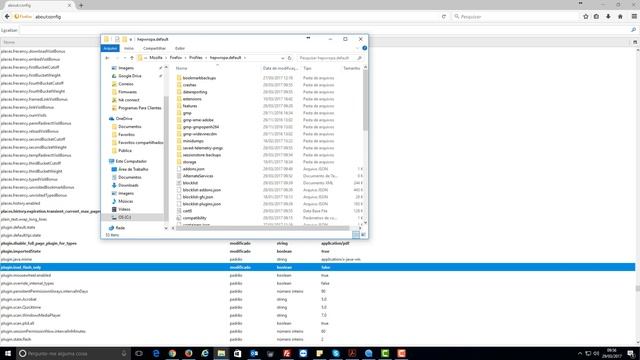Sort files by Tipo column header
The width and height of the screenshot is (640, 360).
pyautogui.click(x=307, y=68)
